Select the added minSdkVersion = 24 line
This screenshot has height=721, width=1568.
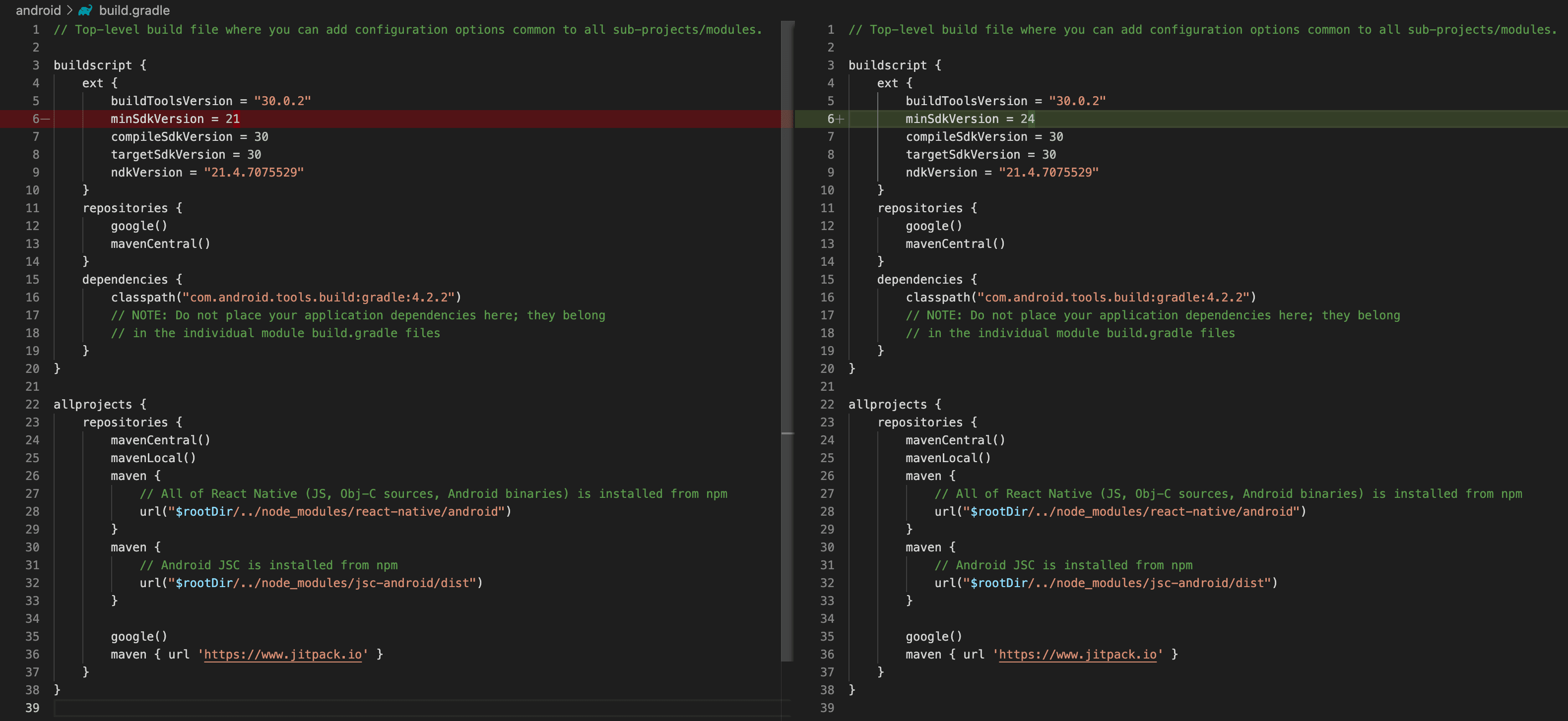970,119
